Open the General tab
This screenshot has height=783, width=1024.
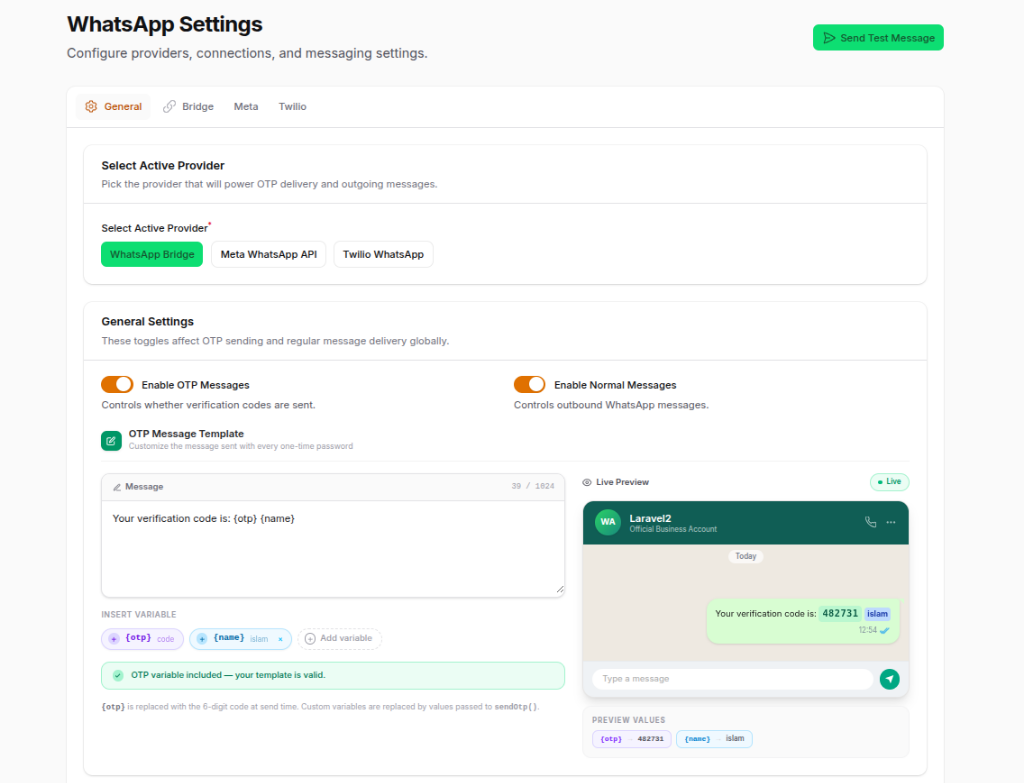[x=113, y=106]
